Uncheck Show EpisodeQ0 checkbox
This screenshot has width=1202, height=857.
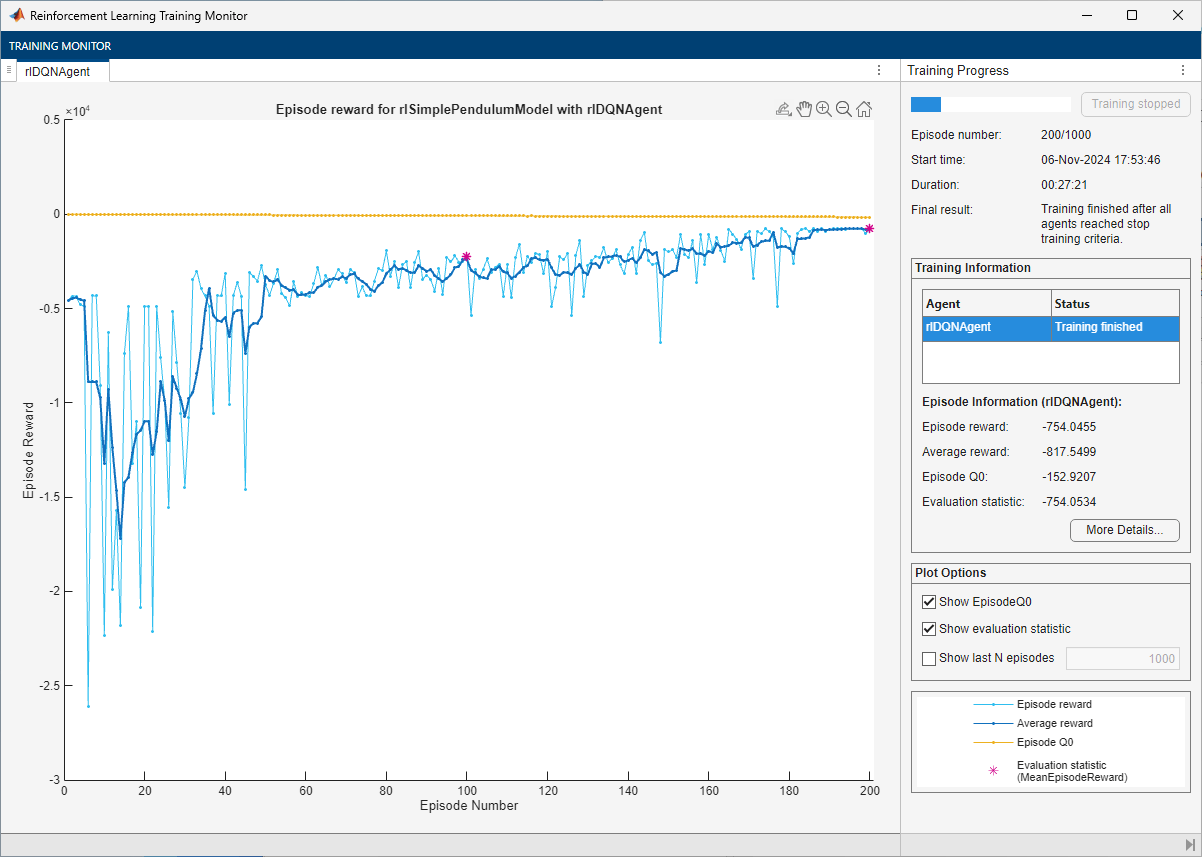point(929,602)
